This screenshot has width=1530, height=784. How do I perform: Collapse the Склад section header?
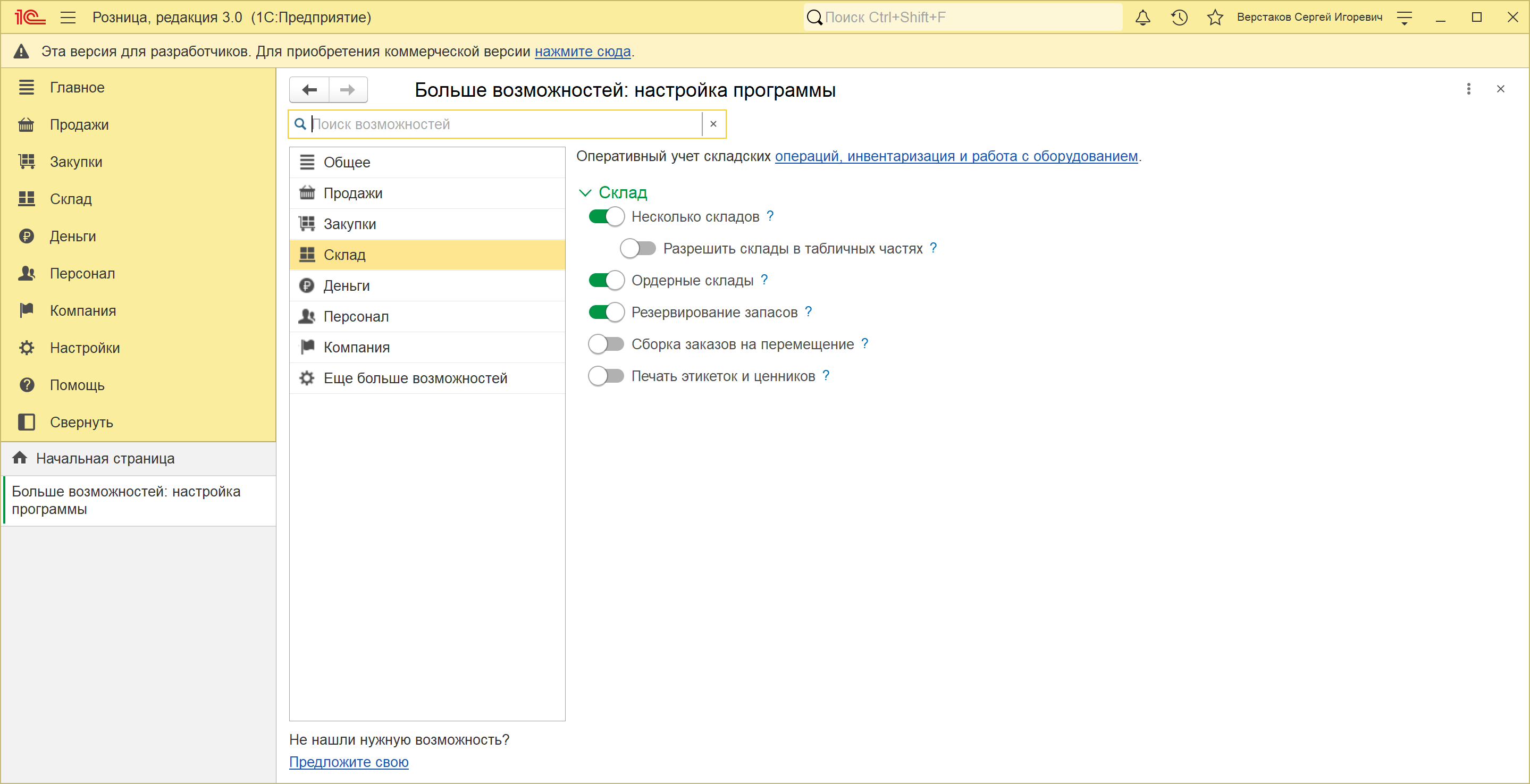pyautogui.click(x=612, y=192)
